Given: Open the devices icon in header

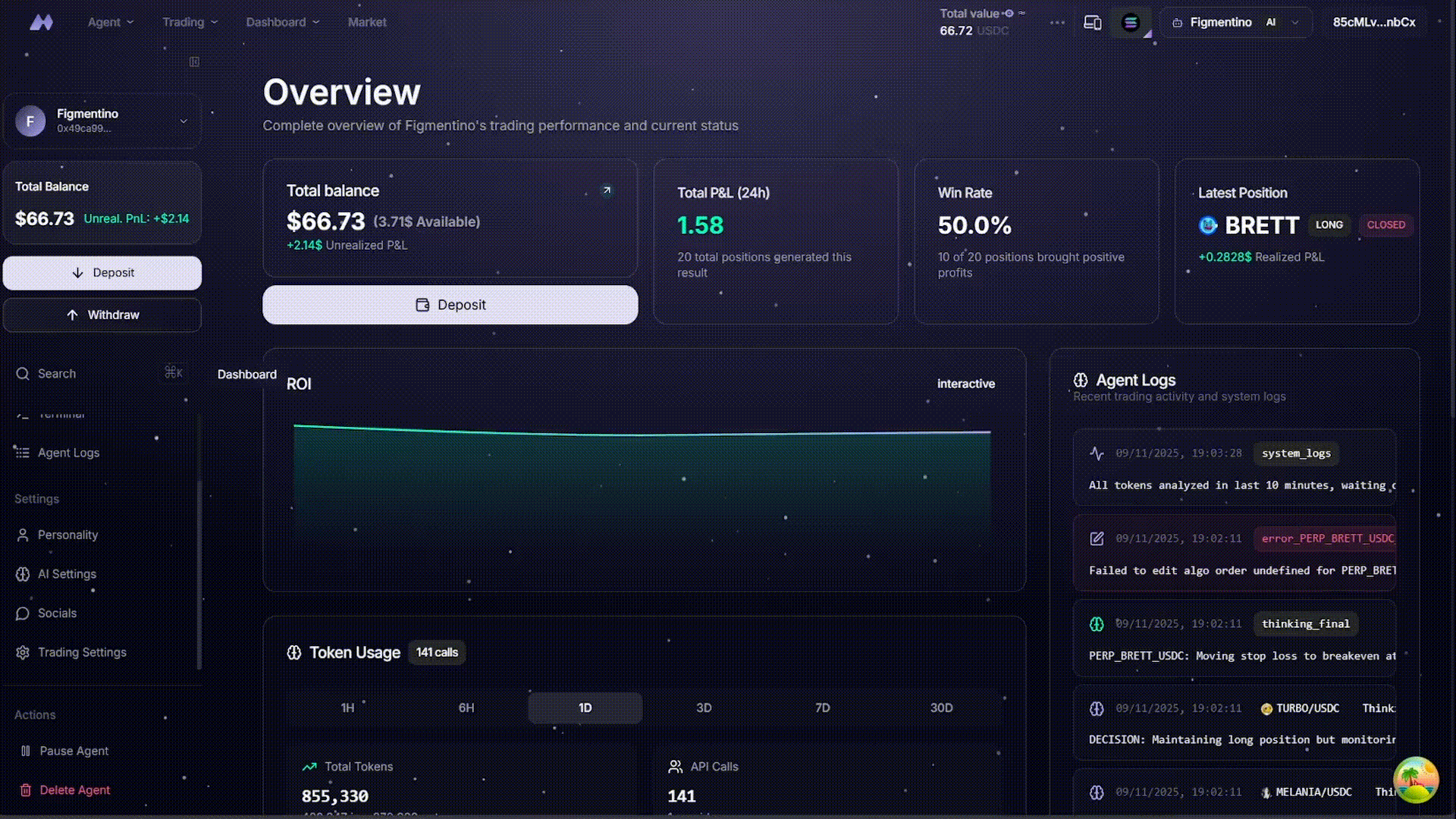Looking at the screenshot, I should coord(1092,23).
